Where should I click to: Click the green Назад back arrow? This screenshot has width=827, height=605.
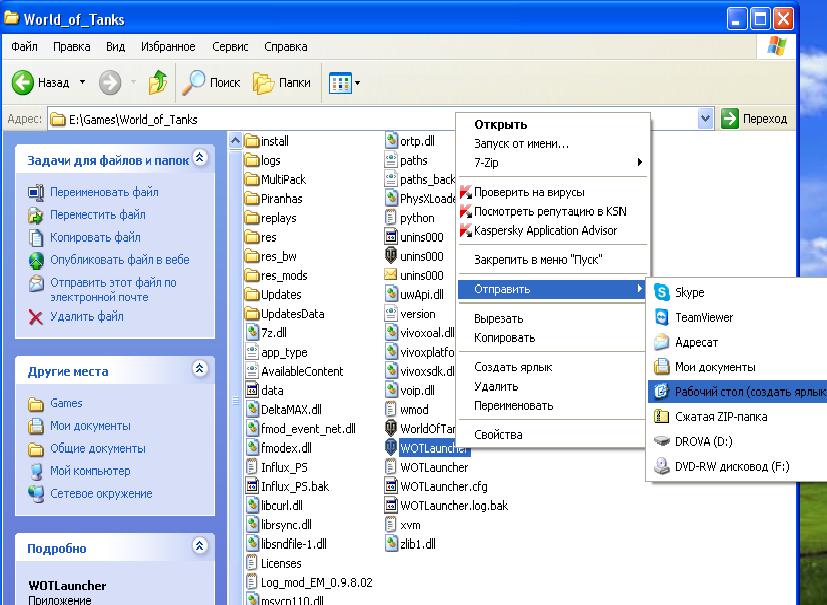tap(23, 82)
